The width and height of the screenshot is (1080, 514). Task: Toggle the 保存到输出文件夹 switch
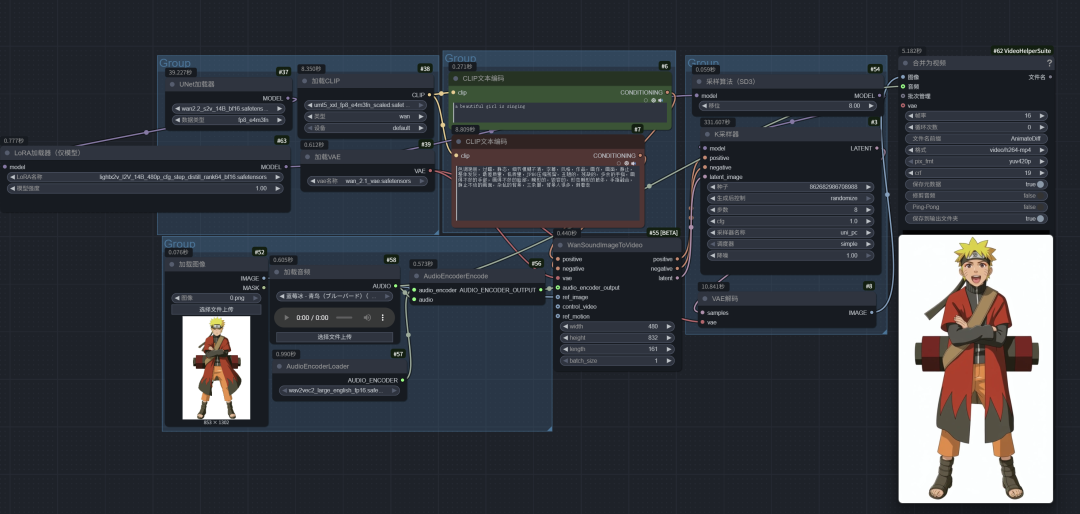click(x=1040, y=218)
